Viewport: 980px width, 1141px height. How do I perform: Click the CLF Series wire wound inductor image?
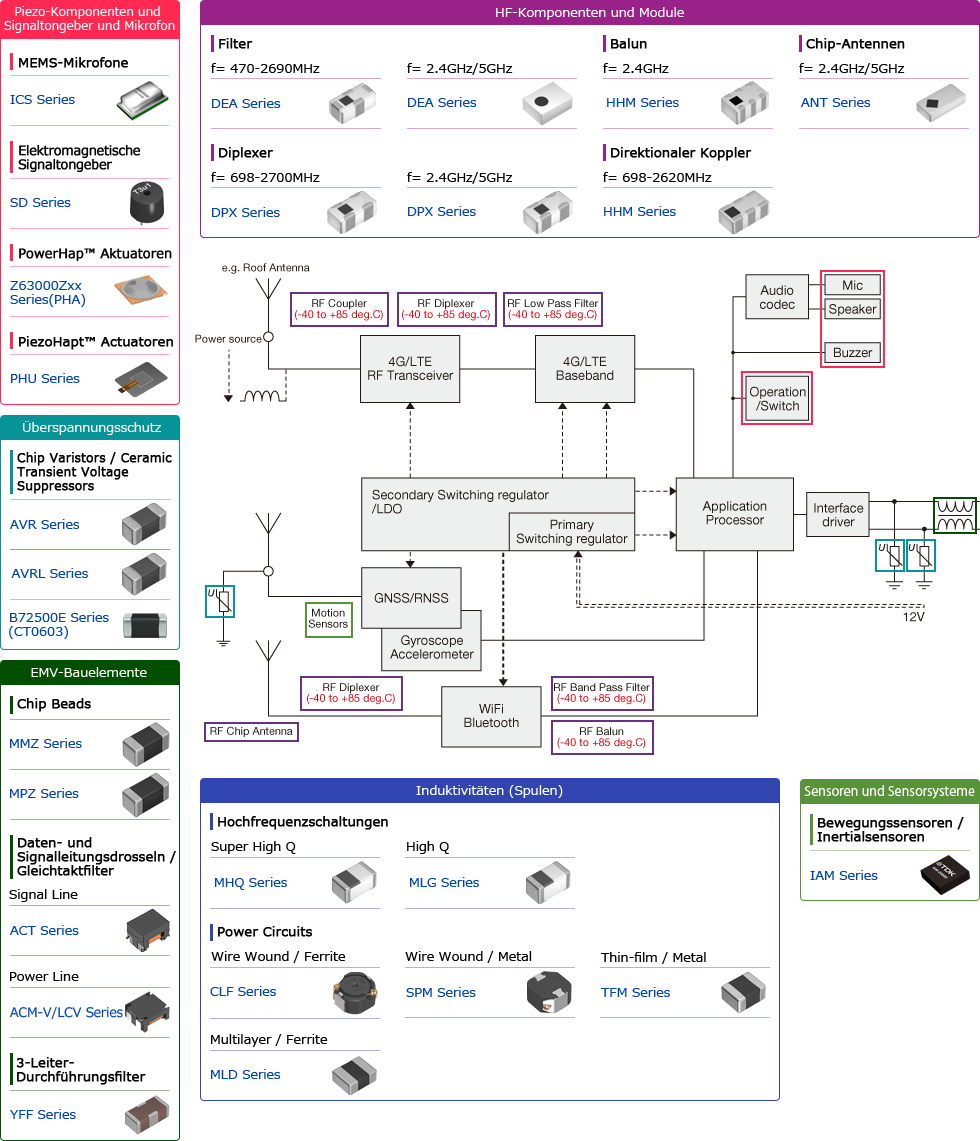point(354,992)
